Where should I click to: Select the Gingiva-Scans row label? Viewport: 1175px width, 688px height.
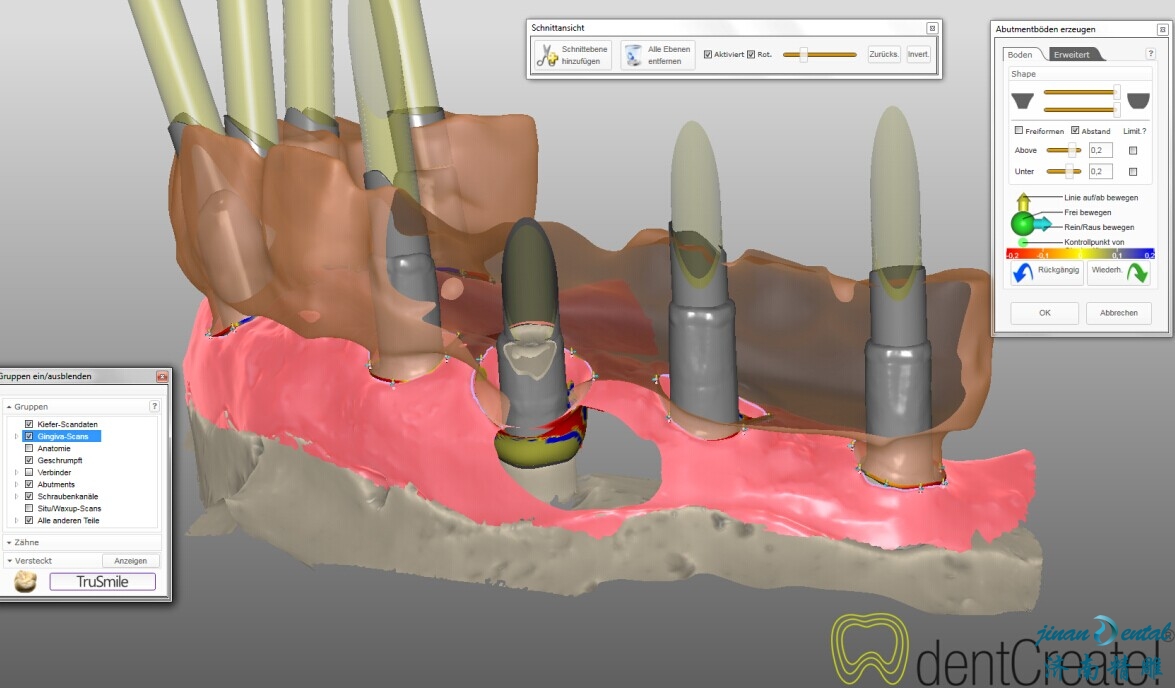(63, 436)
